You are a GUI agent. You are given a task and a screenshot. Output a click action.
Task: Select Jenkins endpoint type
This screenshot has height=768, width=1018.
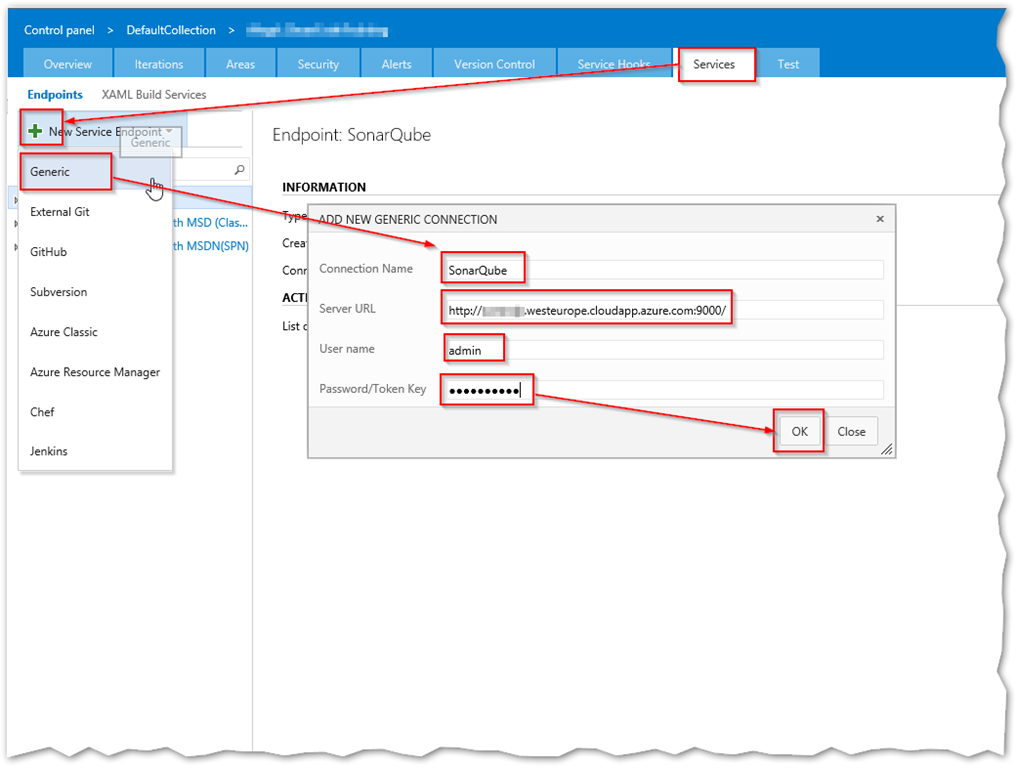49,451
